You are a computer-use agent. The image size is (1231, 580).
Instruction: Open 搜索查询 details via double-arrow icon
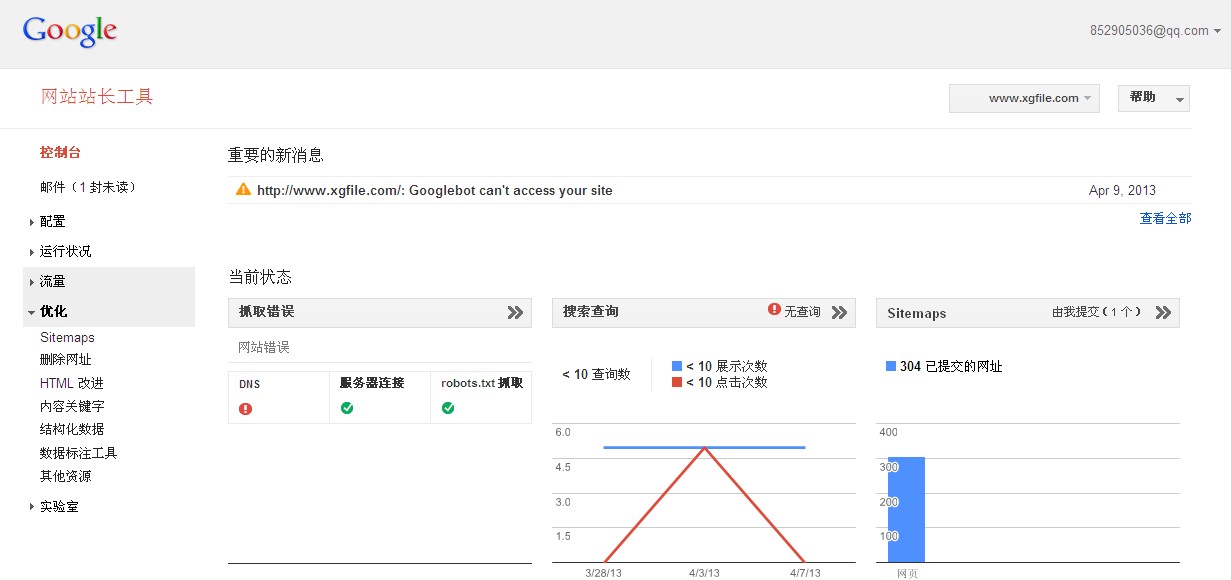[x=839, y=313]
